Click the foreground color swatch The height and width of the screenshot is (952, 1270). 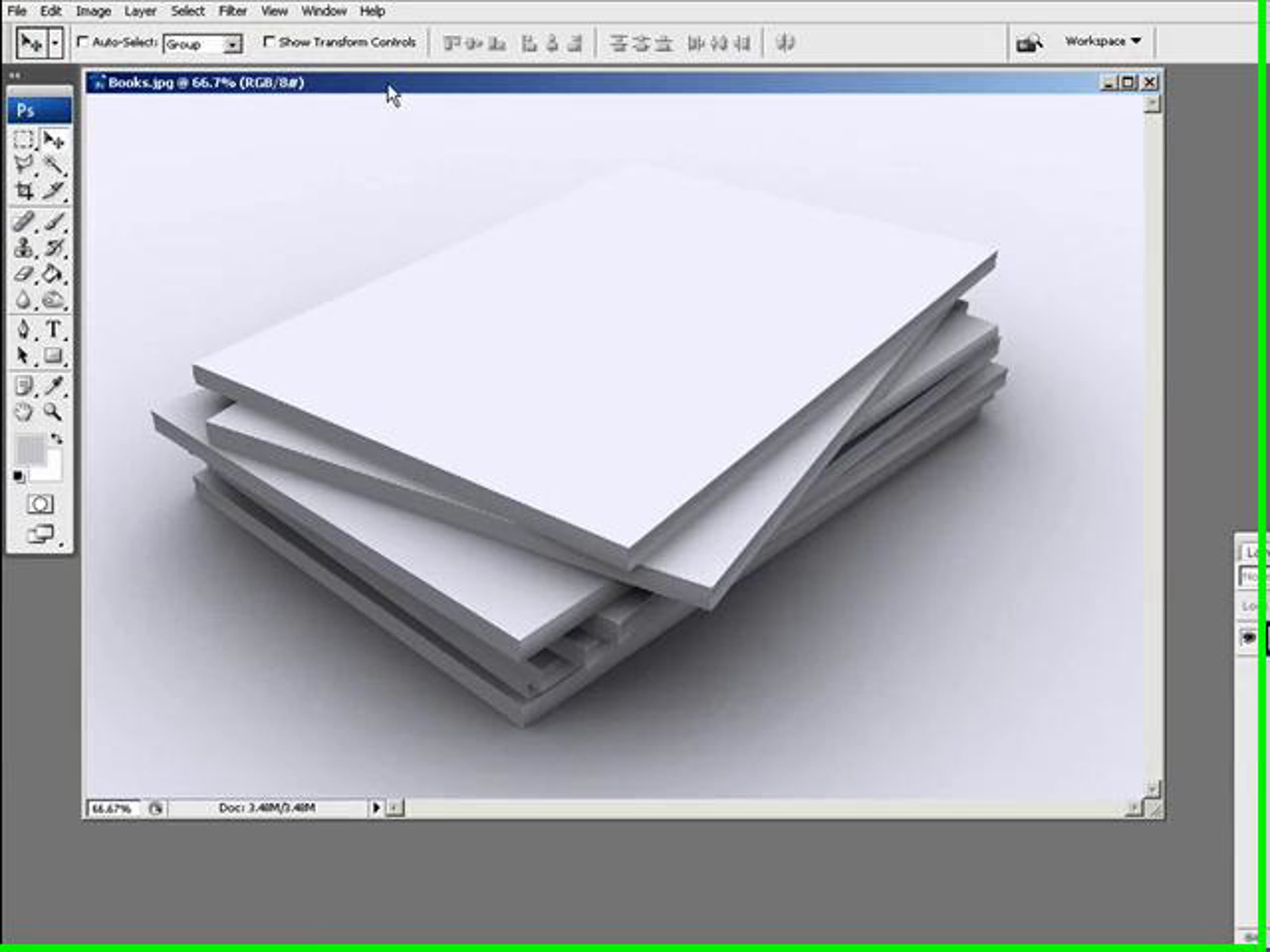click(x=30, y=448)
